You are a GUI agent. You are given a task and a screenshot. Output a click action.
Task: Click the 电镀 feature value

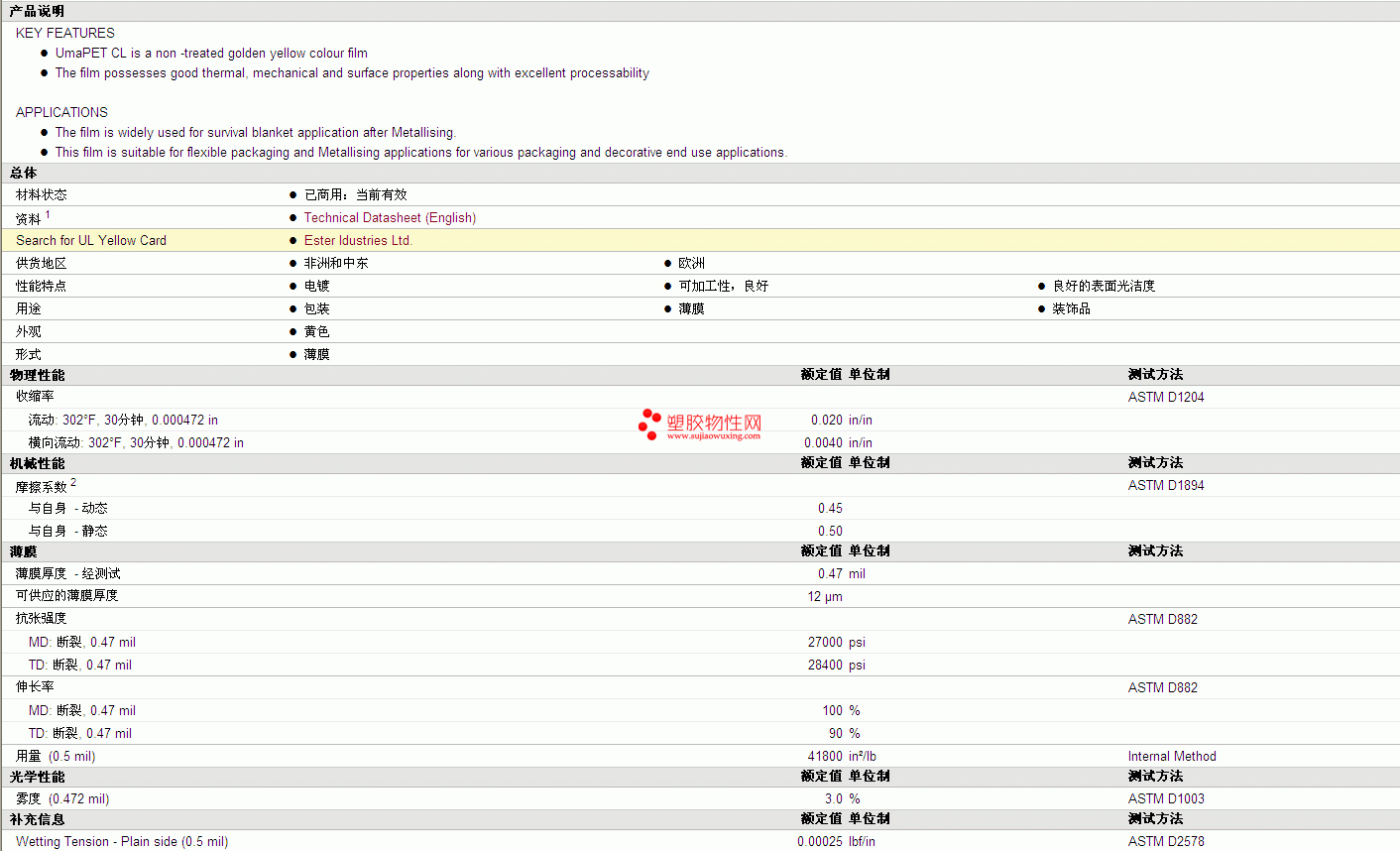click(x=317, y=286)
